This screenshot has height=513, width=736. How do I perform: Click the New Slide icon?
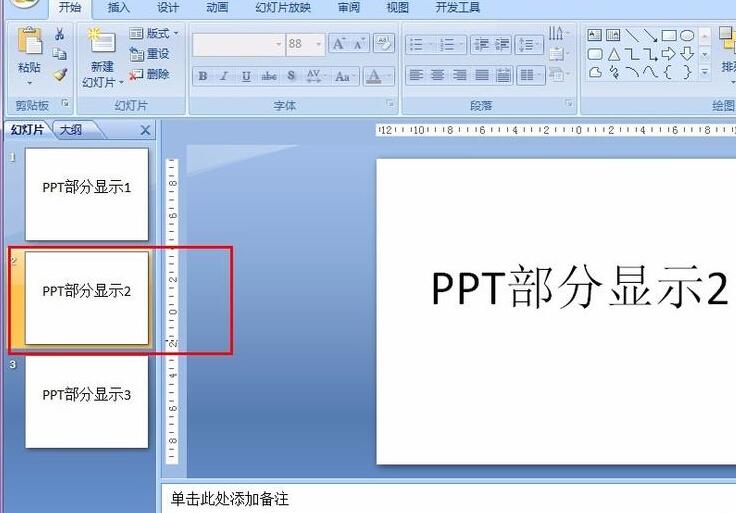click(x=102, y=41)
